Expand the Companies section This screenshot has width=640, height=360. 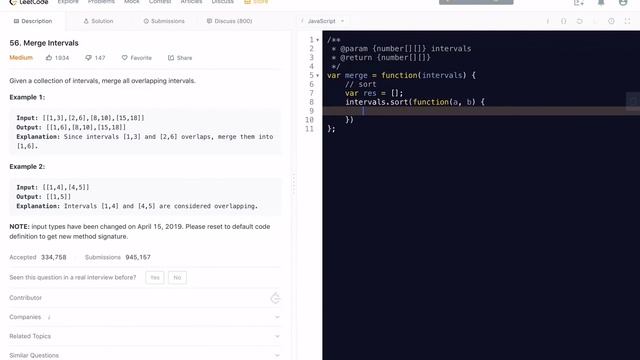[145, 317]
